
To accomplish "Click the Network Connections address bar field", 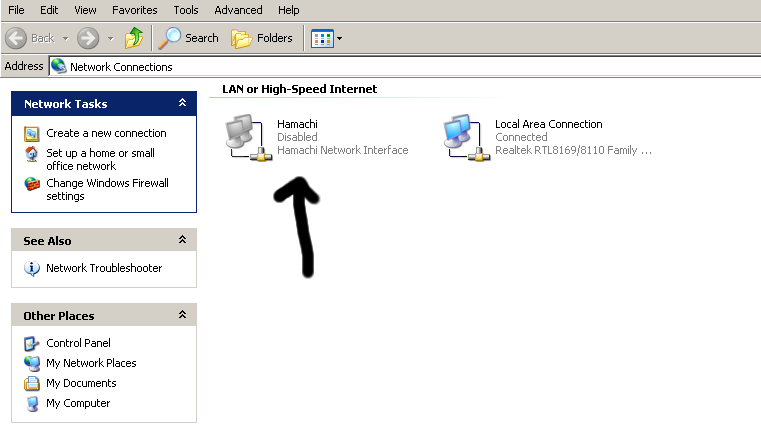I will 405,66.
